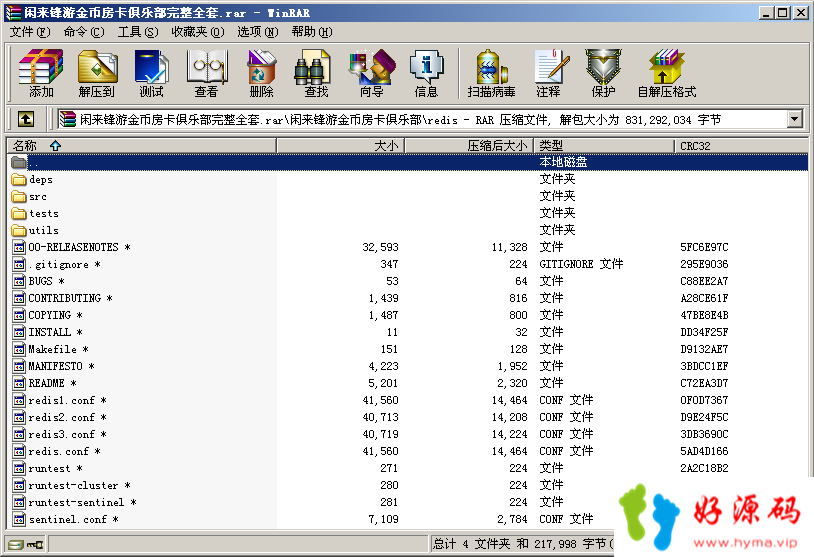Select the MANIFESTO file

(55, 366)
